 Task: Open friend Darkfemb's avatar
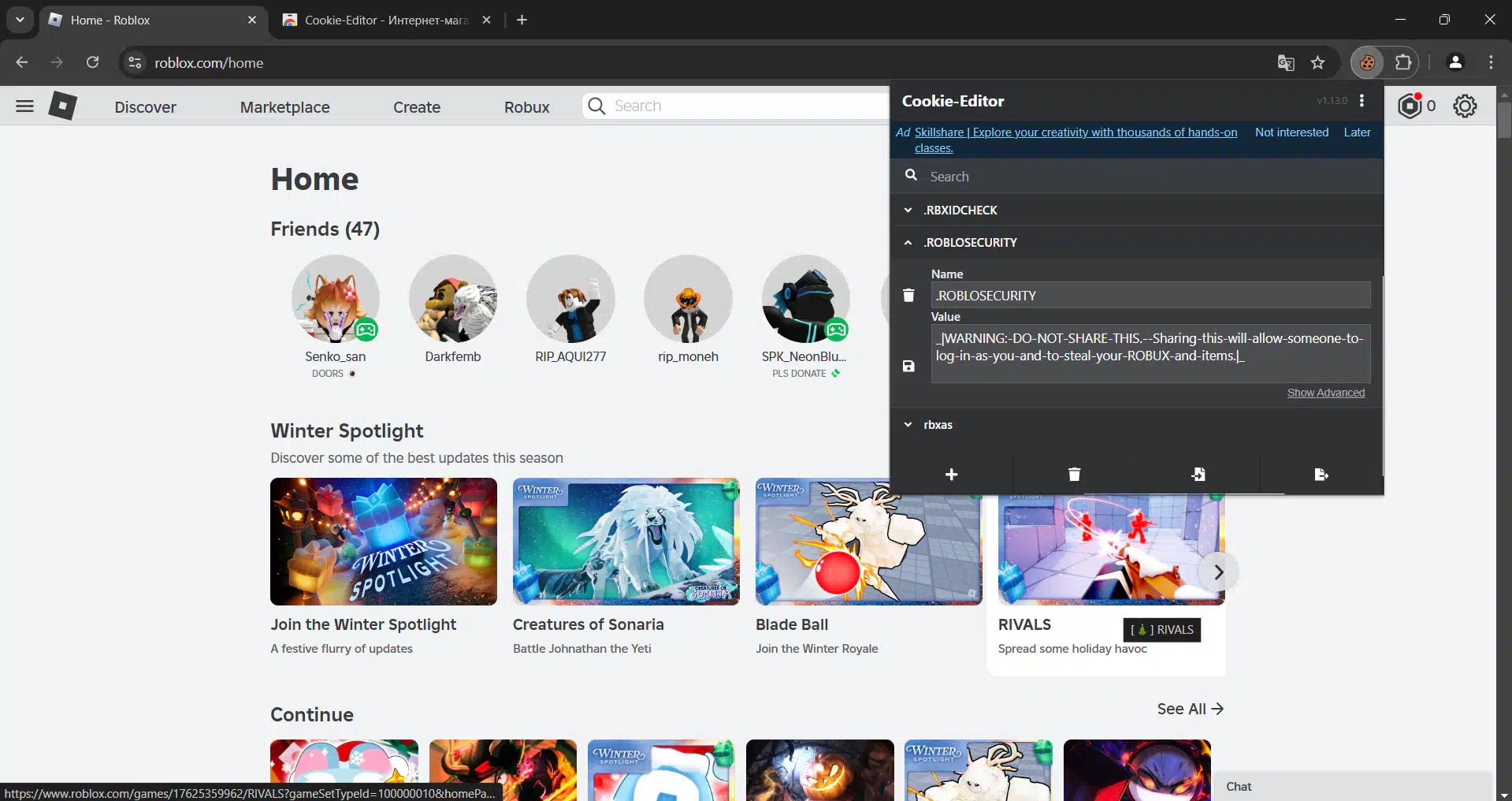tap(453, 298)
